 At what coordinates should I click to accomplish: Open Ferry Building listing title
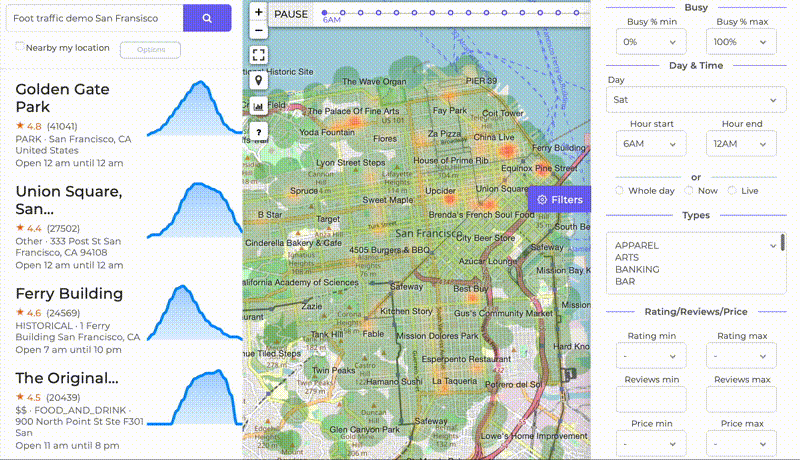click(69, 294)
